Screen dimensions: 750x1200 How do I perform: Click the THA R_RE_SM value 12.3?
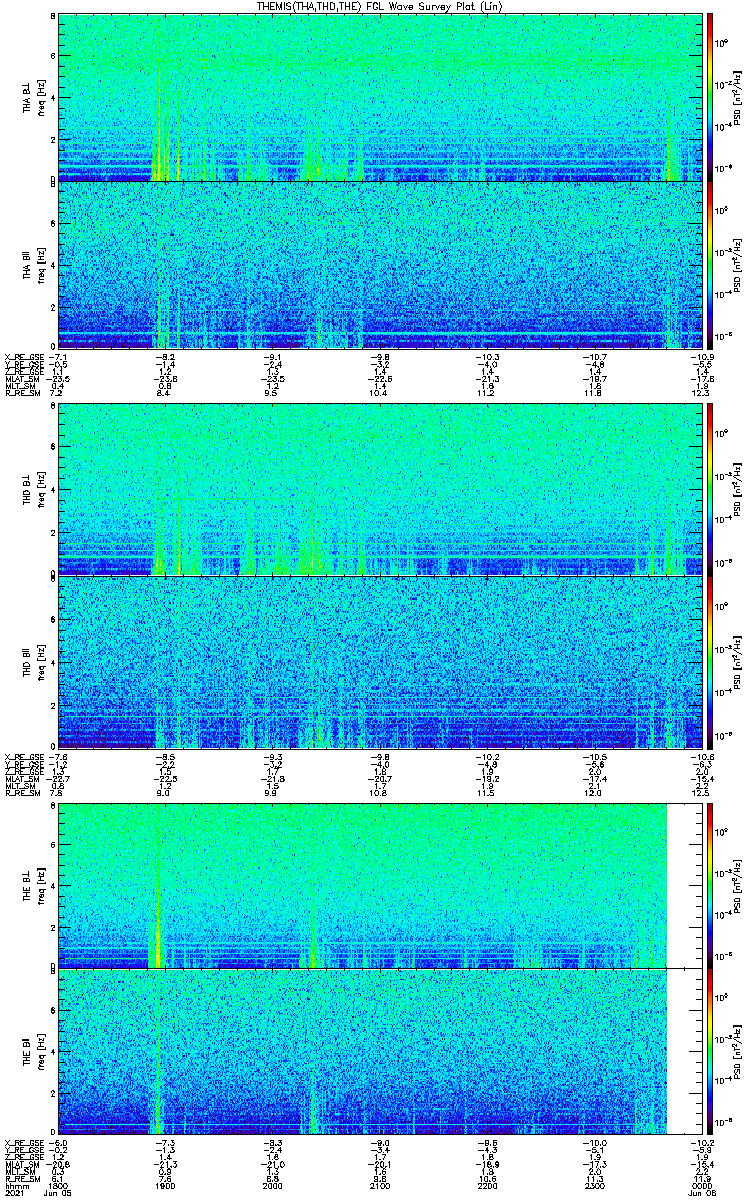[703, 394]
